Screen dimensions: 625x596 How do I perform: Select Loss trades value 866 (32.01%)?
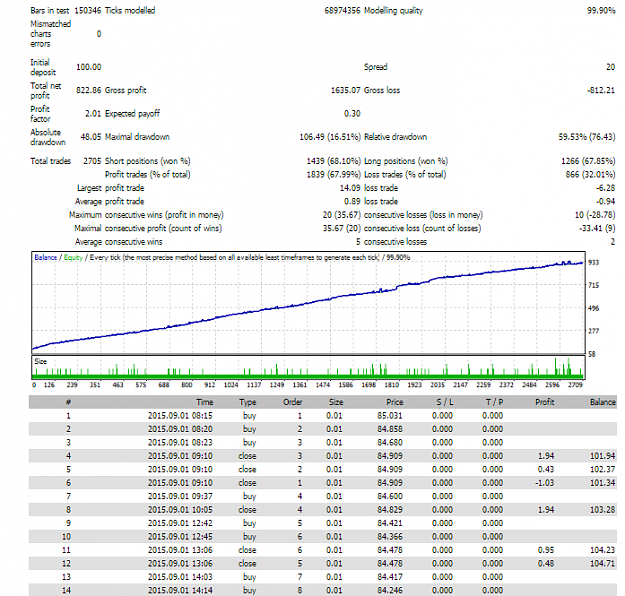[590, 175]
